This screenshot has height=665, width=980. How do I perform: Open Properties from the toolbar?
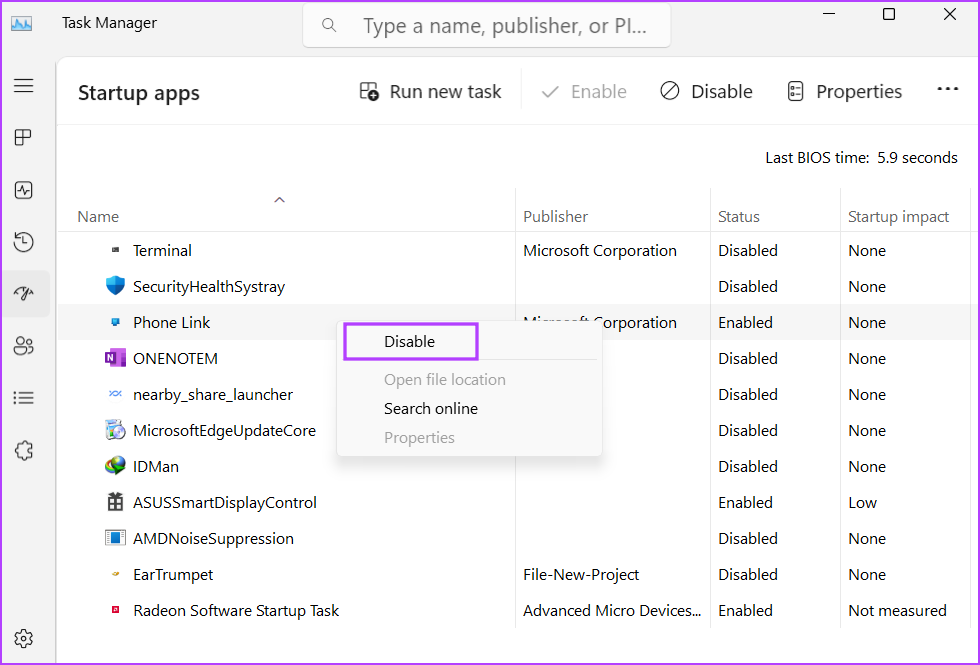coord(844,92)
